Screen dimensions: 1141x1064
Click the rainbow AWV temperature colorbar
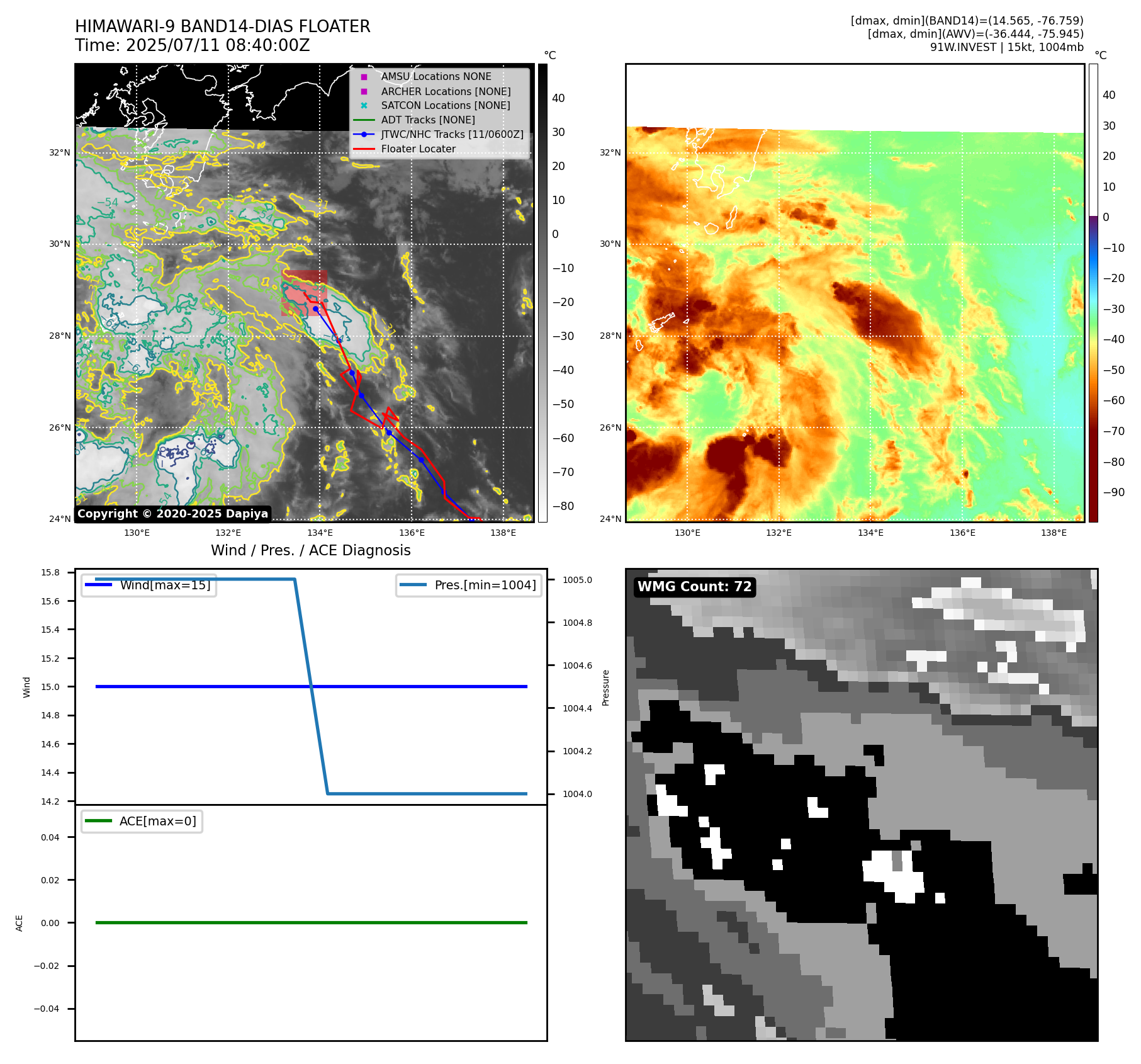click(1093, 293)
